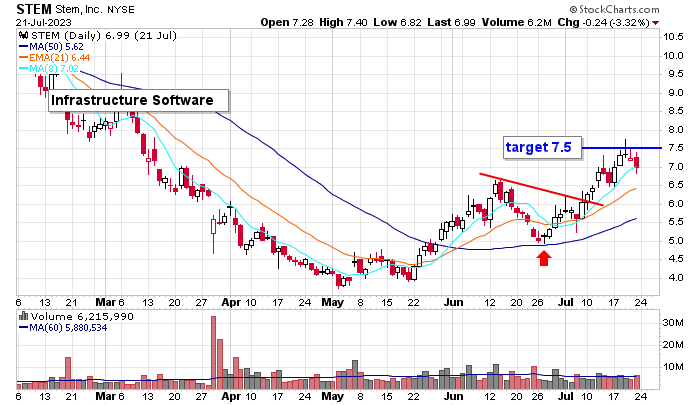Click the 4.0 price axis label
This screenshot has width=700, height=405.
click(x=676, y=278)
